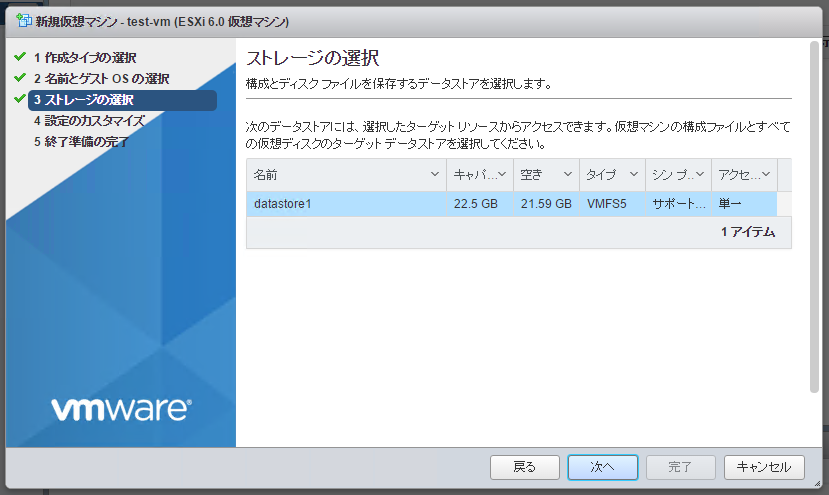829x495 pixels.
Task: Click the 次へ button
Action: click(x=603, y=468)
